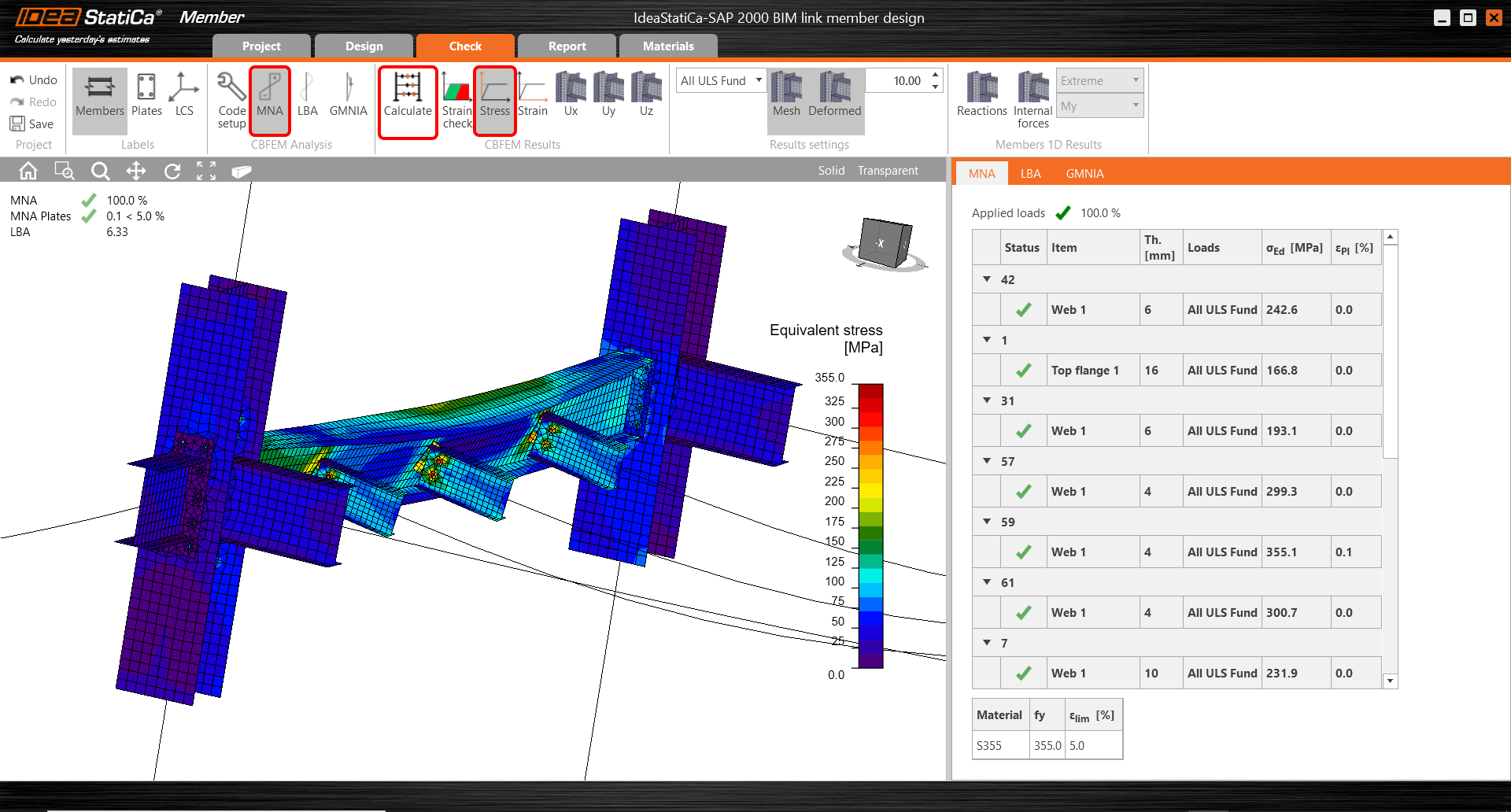
Task: Select the GMNIA analysis icon
Action: [349, 101]
